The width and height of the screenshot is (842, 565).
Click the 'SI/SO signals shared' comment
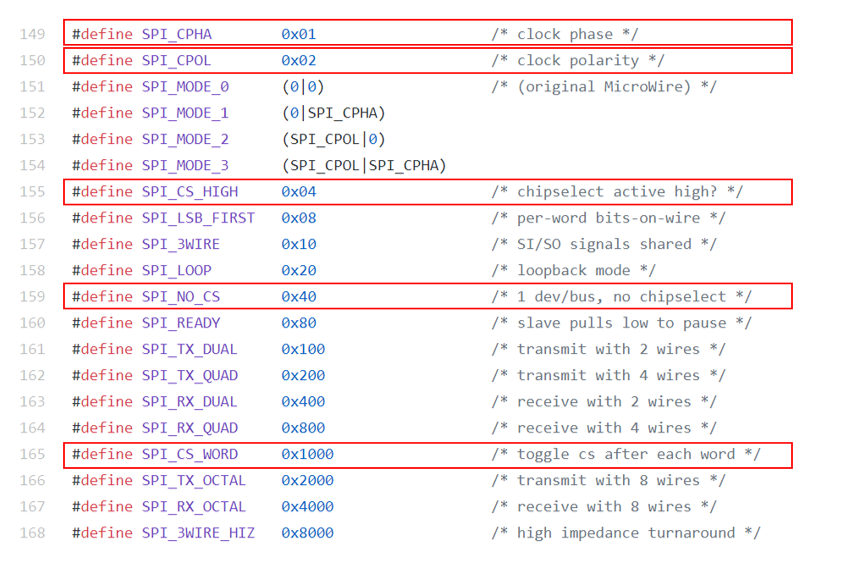(x=604, y=244)
